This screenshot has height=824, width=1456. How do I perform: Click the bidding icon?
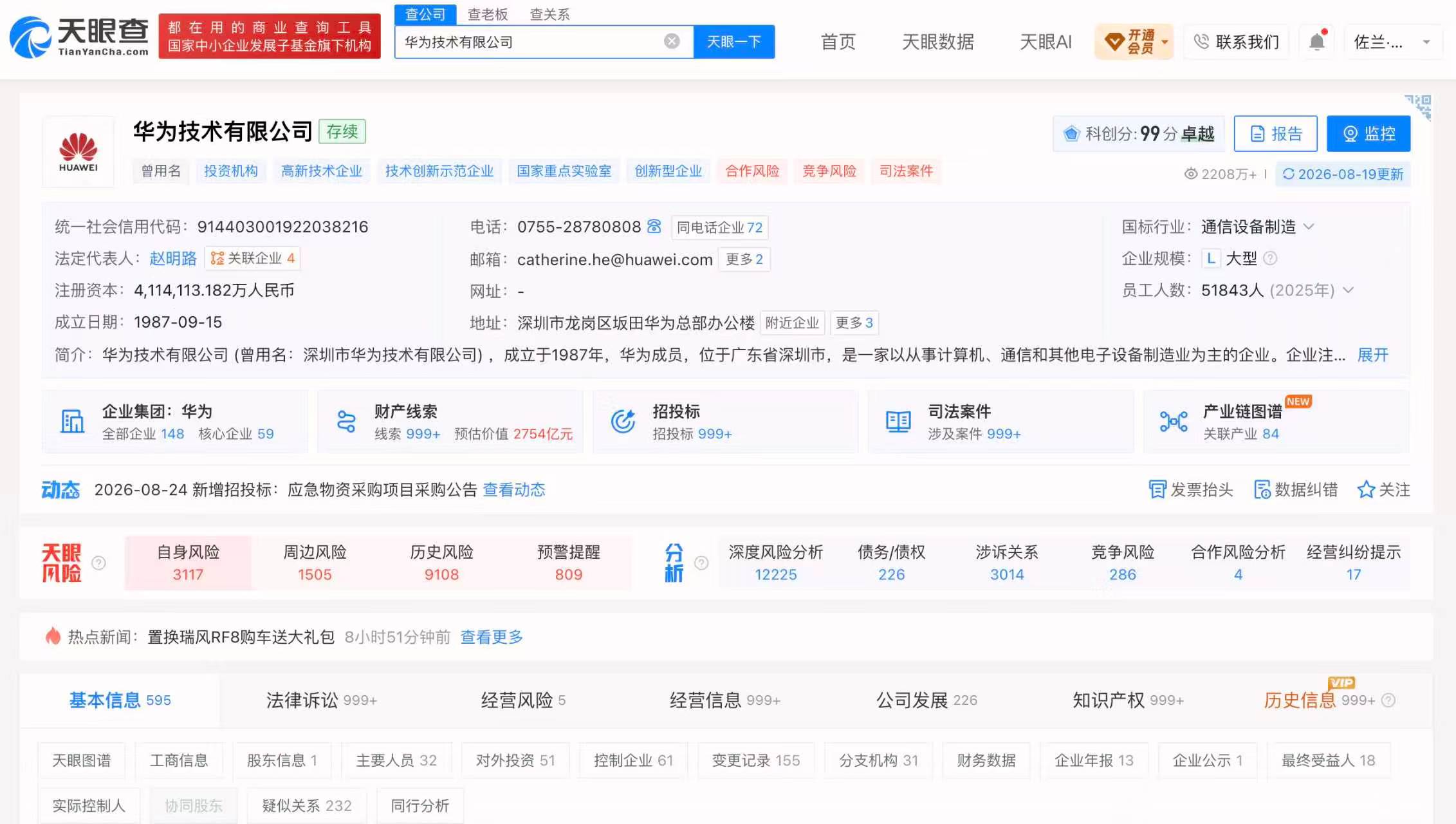pyautogui.click(x=623, y=422)
